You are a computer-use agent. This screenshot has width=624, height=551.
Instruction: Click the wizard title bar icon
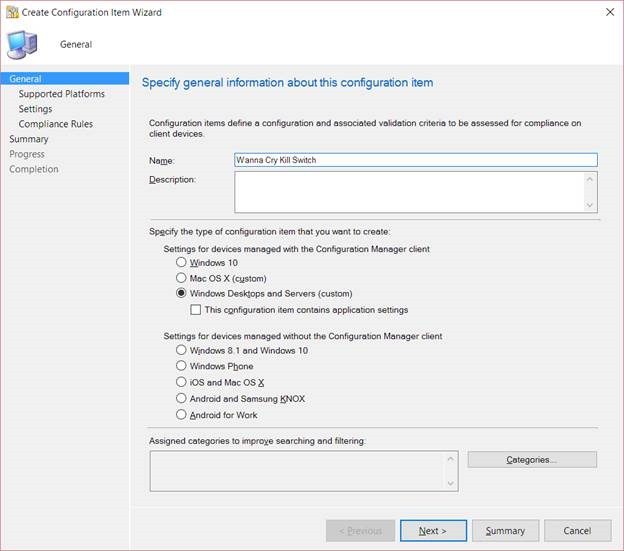(12, 12)
